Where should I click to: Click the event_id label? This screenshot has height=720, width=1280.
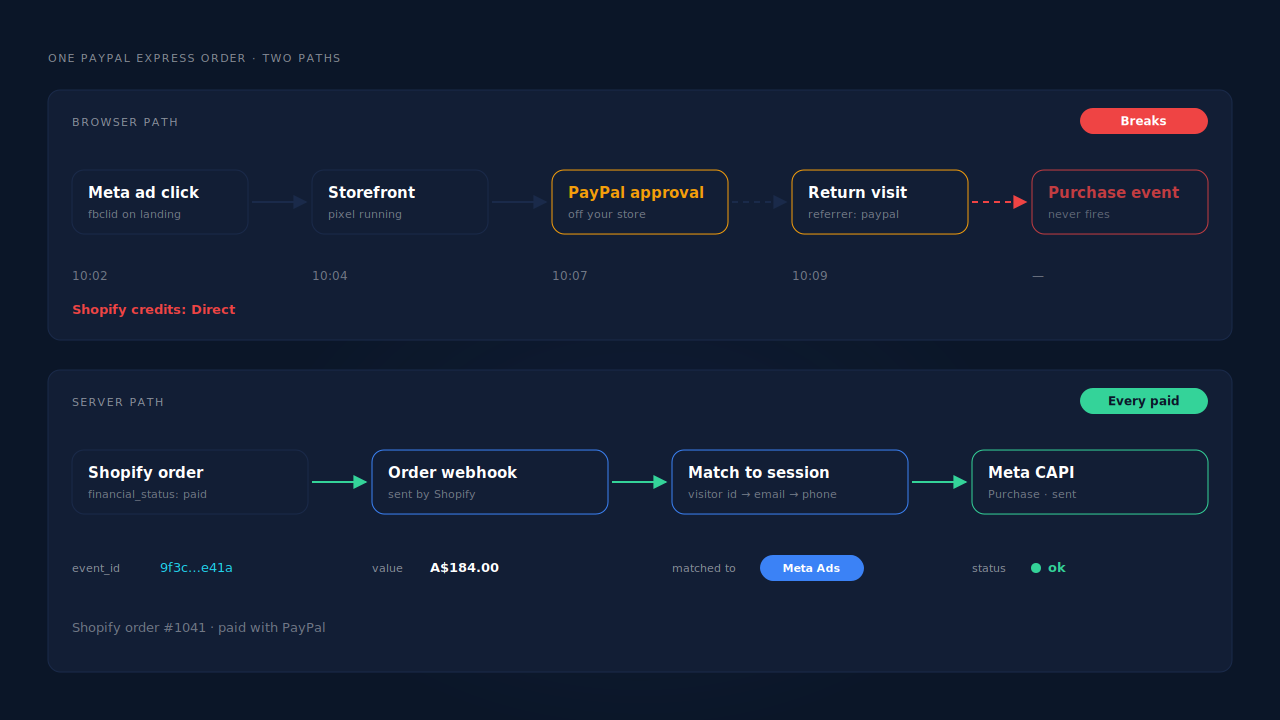96,568
